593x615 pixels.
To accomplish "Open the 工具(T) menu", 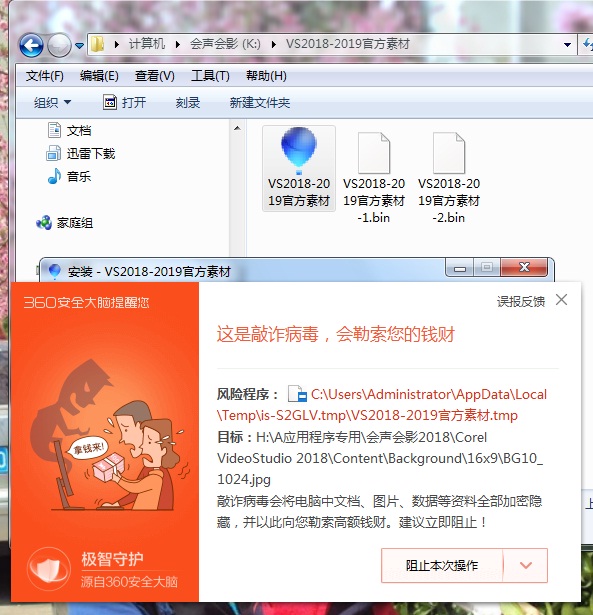I will click(210, 76).
